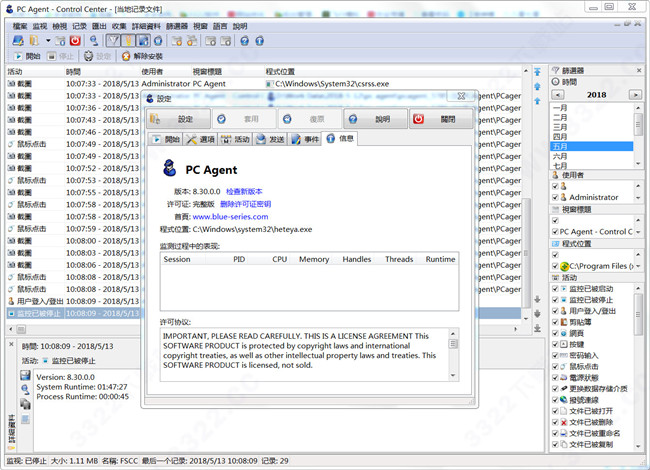The image size is (650, 470).
Task: Click the 開始 start monitoring button
Action: pyautogui.click(x=26, y=57)
